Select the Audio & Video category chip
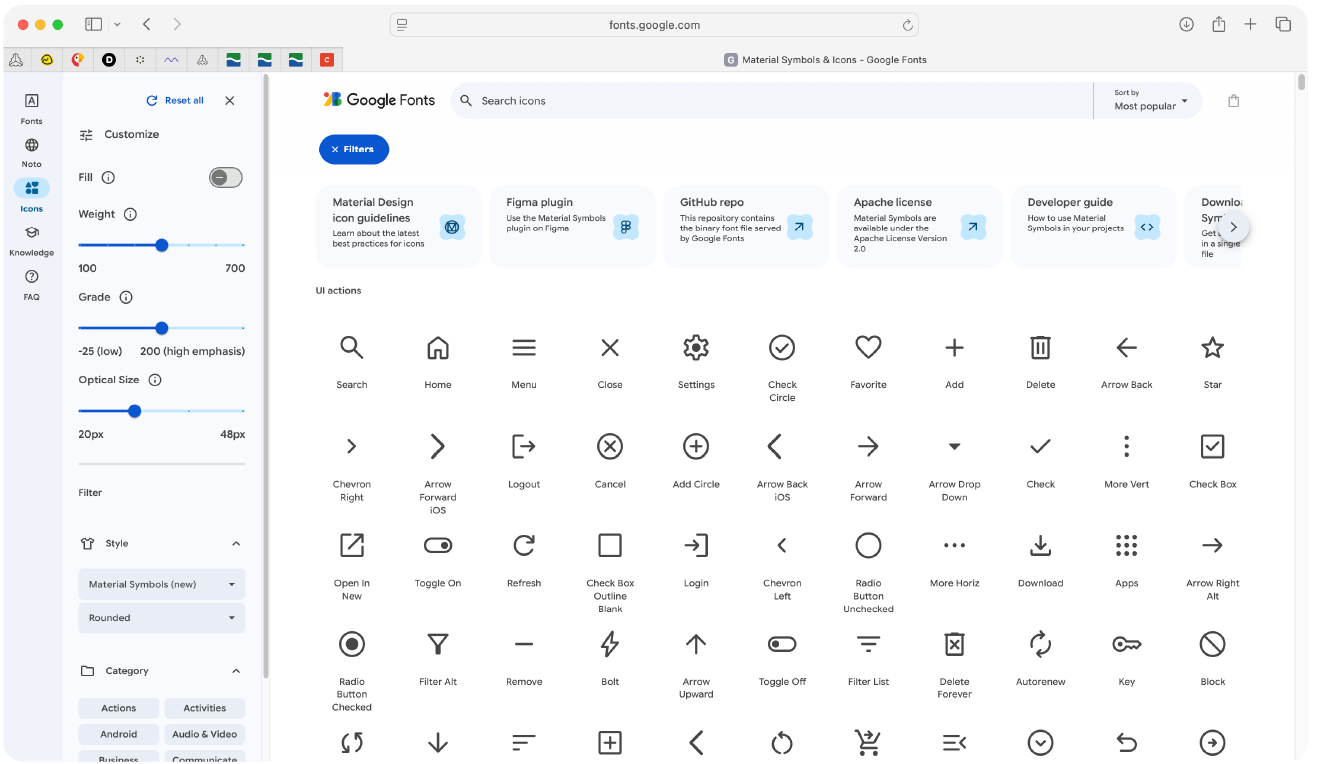 205,734
